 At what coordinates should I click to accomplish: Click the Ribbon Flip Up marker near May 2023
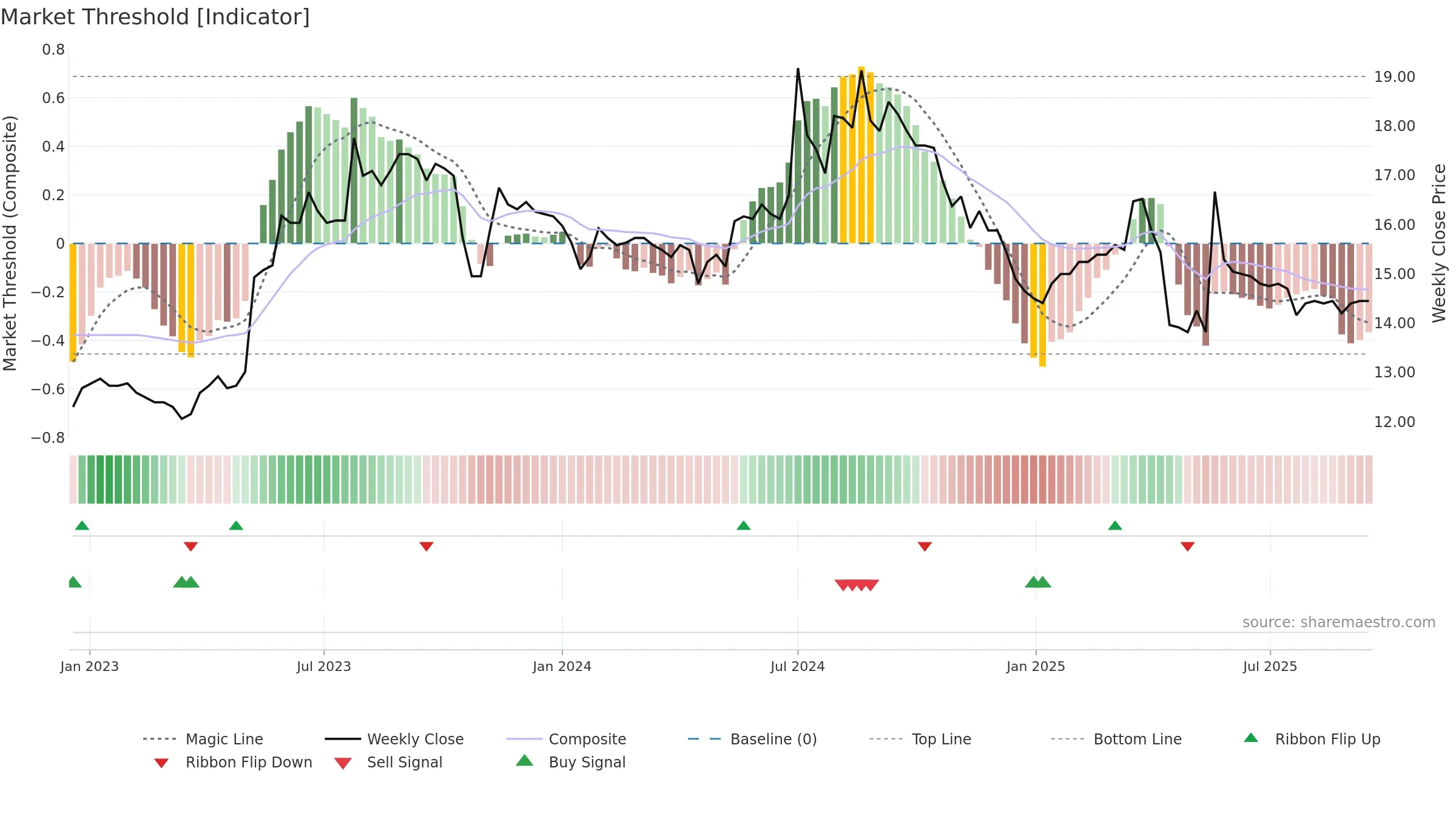tap(237, 525)
